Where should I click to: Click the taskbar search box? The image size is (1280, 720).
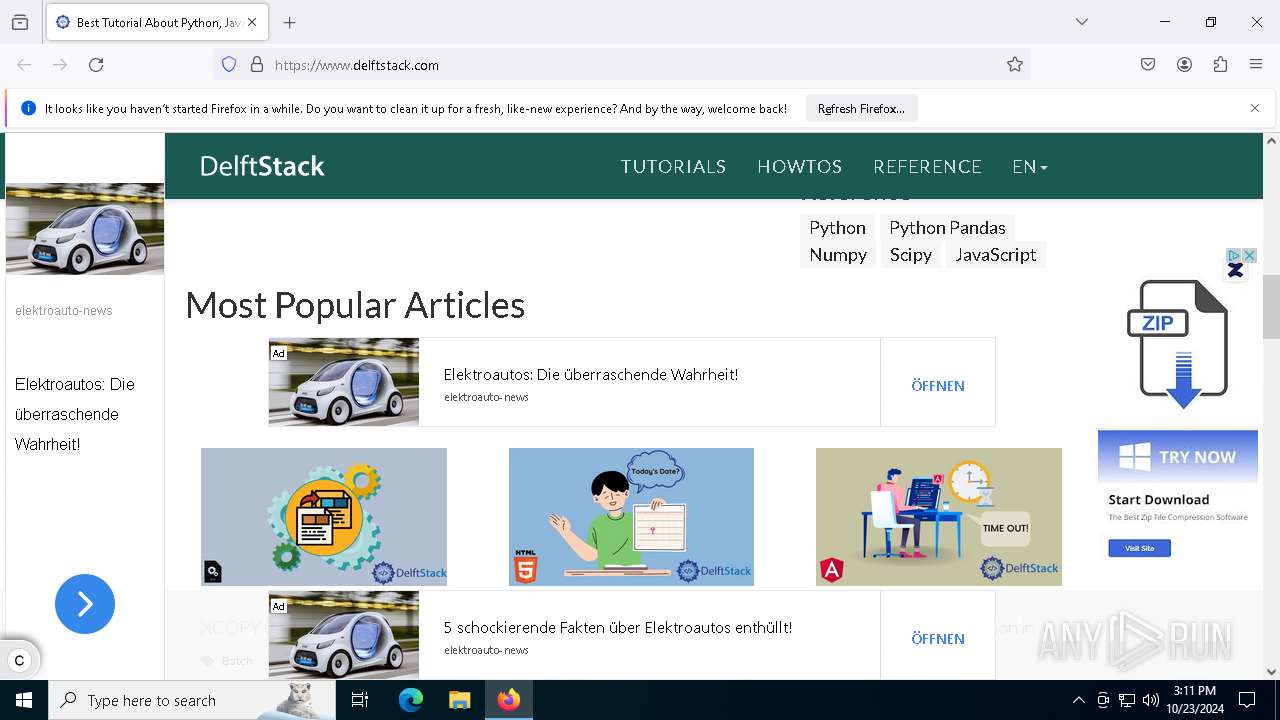(192, 700)
